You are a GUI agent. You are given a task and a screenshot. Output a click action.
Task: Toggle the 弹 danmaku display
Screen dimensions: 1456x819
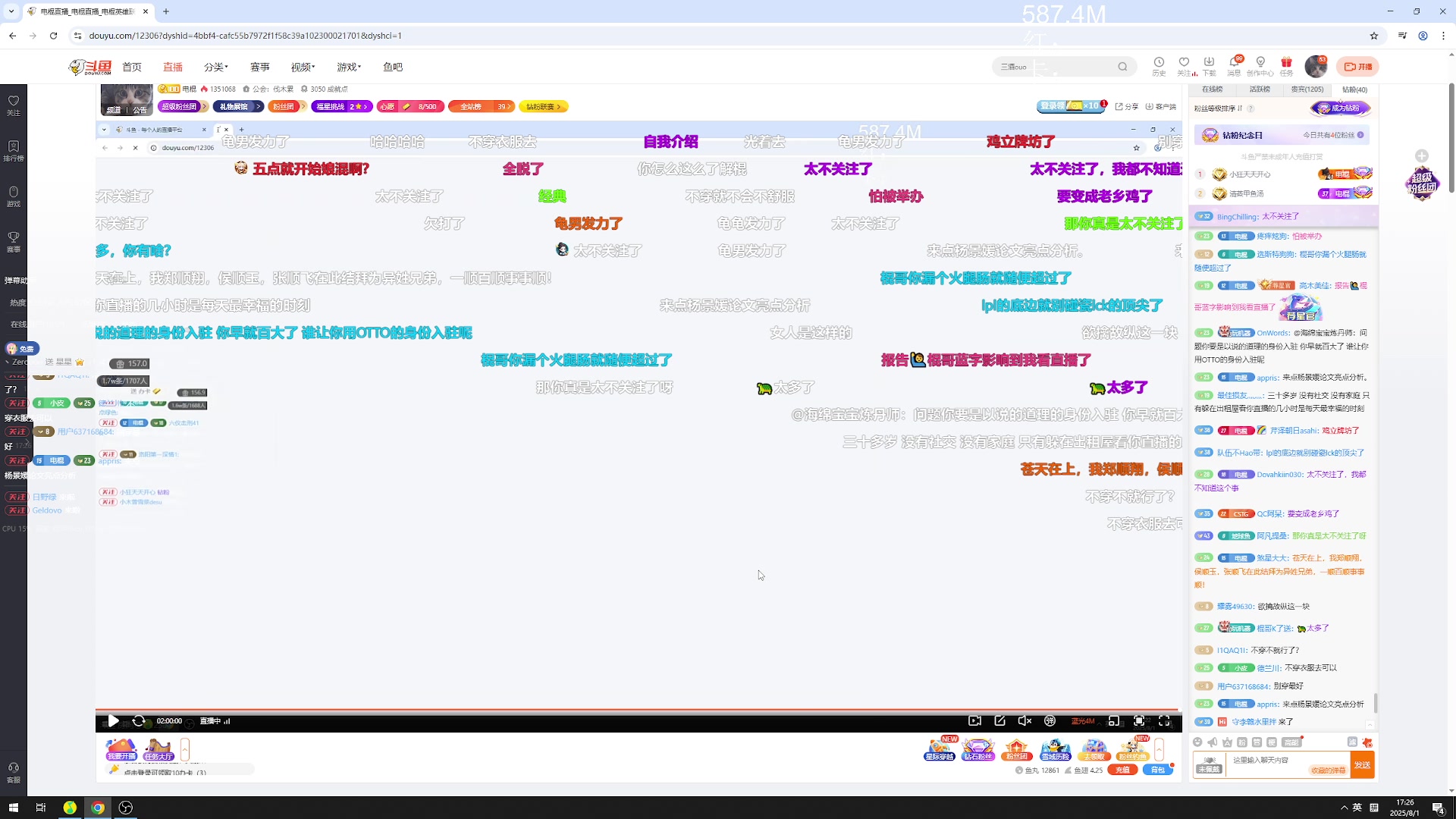click(1050, 721)
